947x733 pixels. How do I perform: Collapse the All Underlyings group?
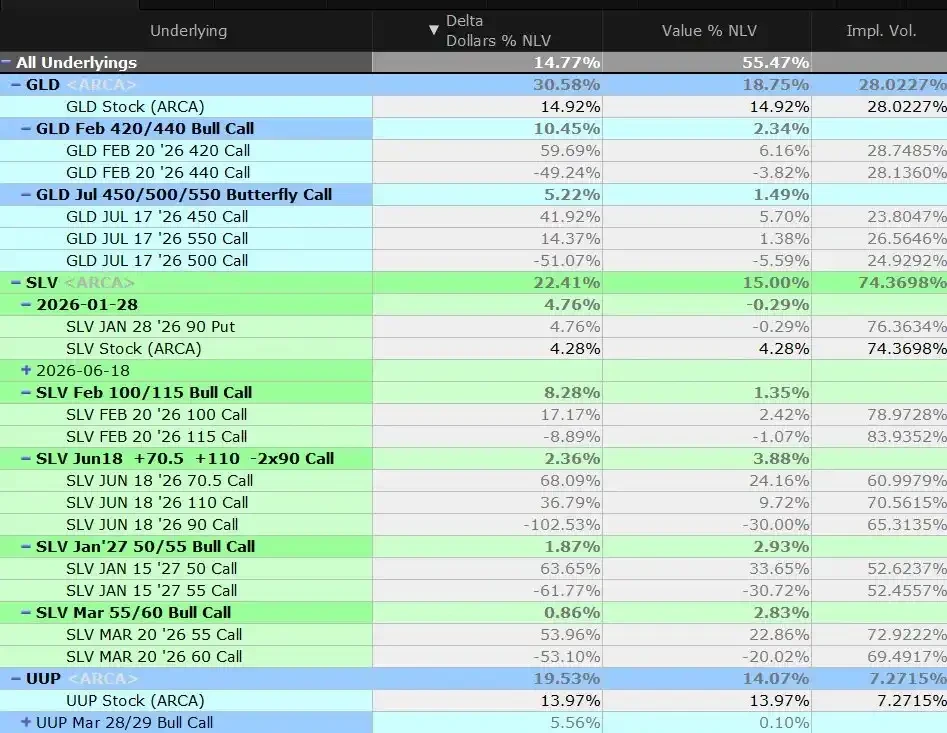(x=7, y=63)
